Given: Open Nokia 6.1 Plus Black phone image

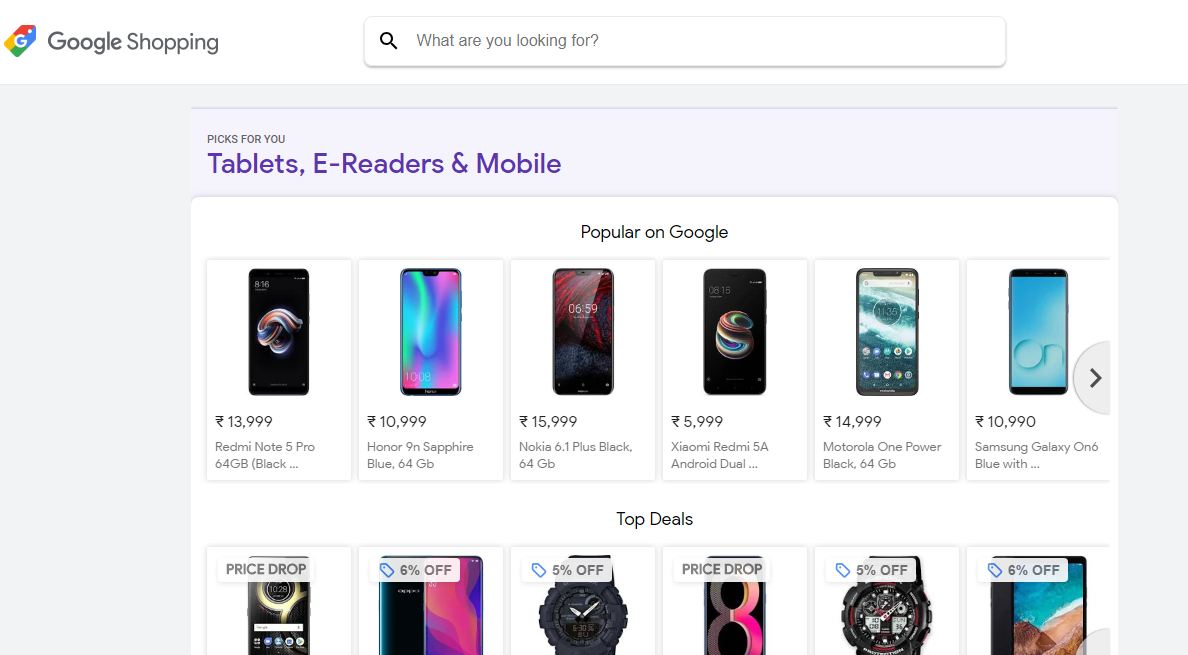Looking at the screenshot, I should (583, 331).
